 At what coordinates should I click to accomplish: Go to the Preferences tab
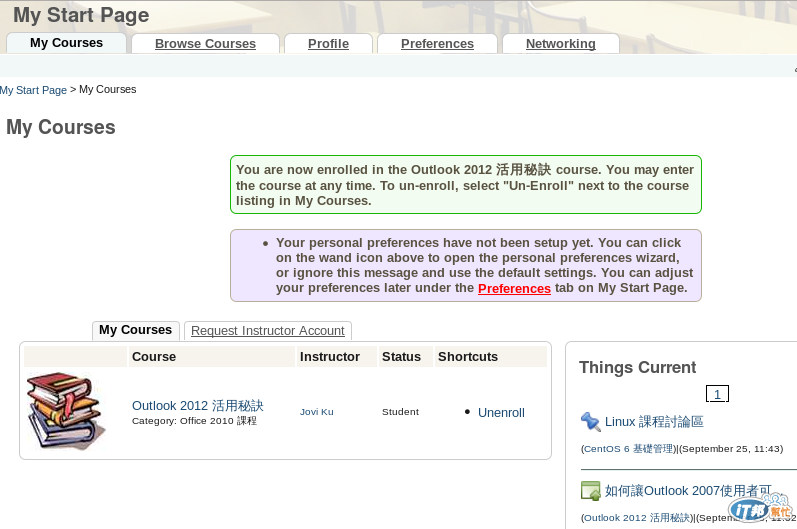(437, 44)
